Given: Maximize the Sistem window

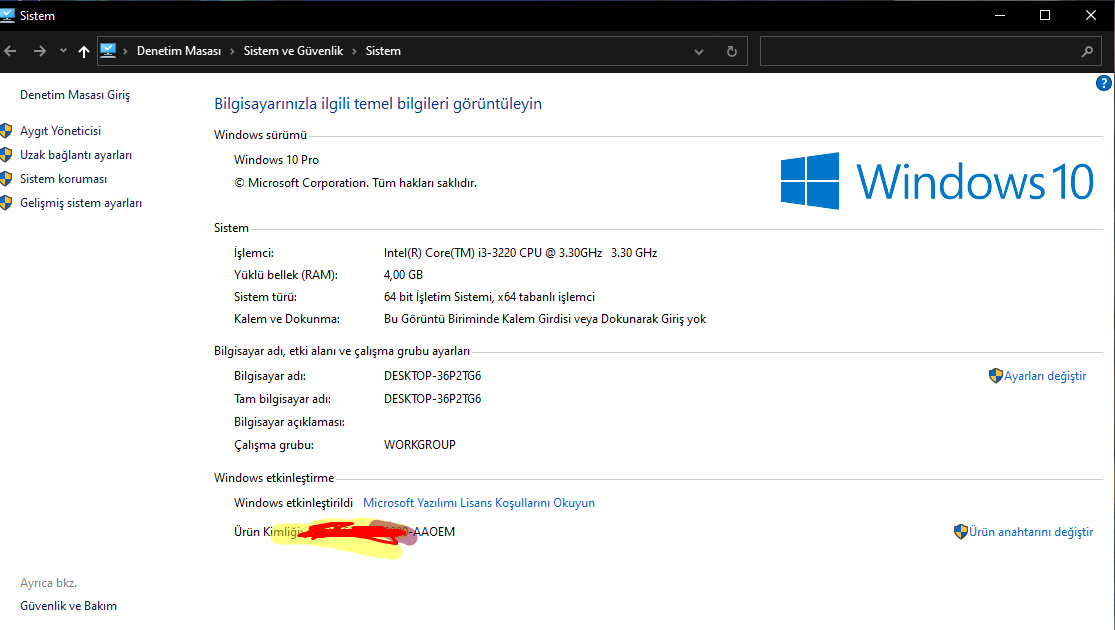Looking at the screenshot, I should coord(1045,15).
